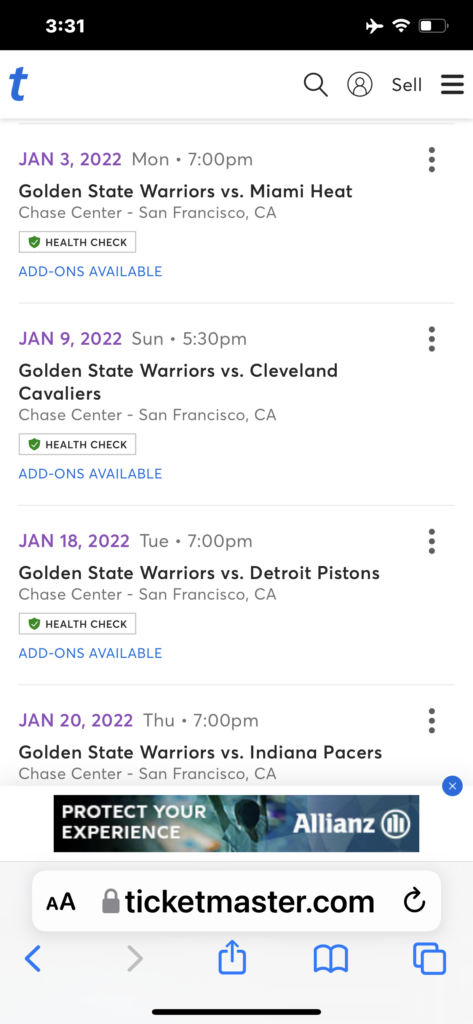Go back with Safari back arrow
The height and width of the screenshot is (1024, 473).
coord(33,959)
